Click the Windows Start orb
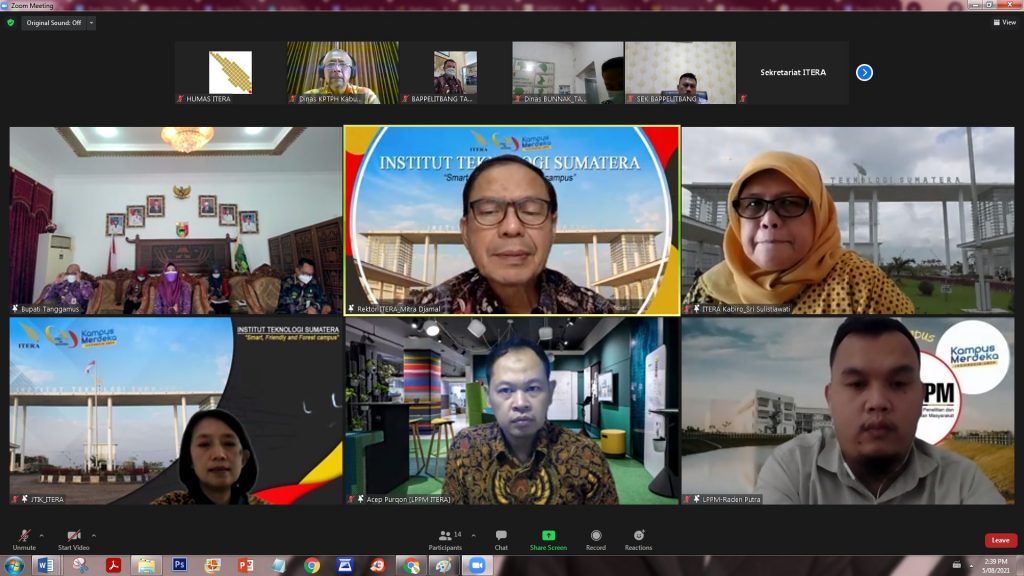 tap(14, 566)
